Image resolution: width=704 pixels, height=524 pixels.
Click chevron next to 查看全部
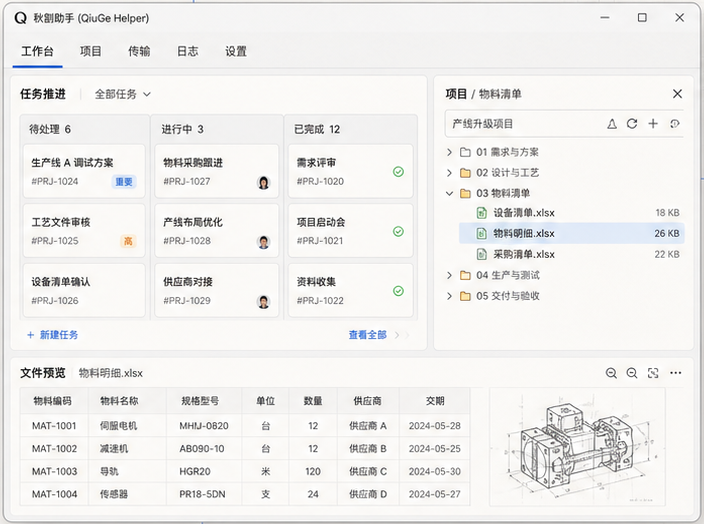397,335
